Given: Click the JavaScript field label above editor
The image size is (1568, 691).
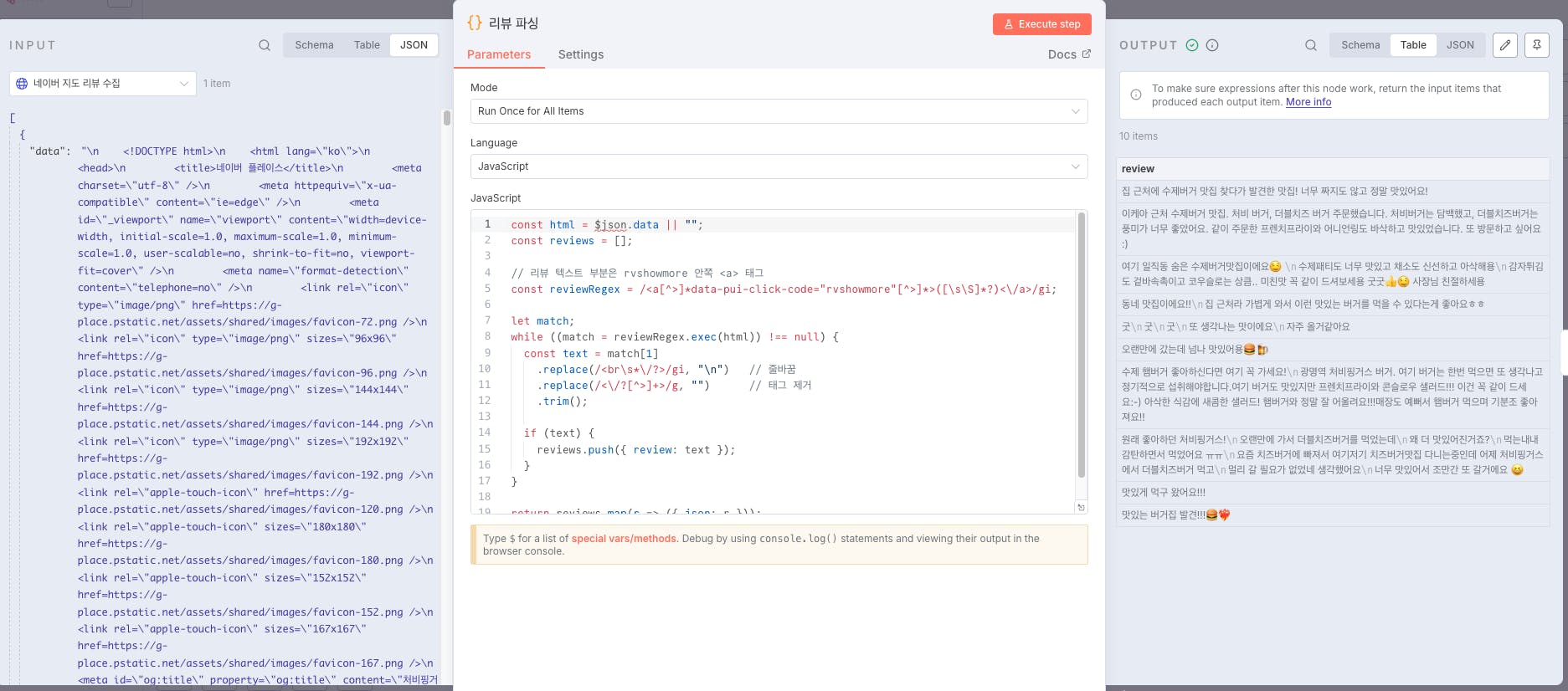Looking at the screenshot, I should tap(496, 198).
